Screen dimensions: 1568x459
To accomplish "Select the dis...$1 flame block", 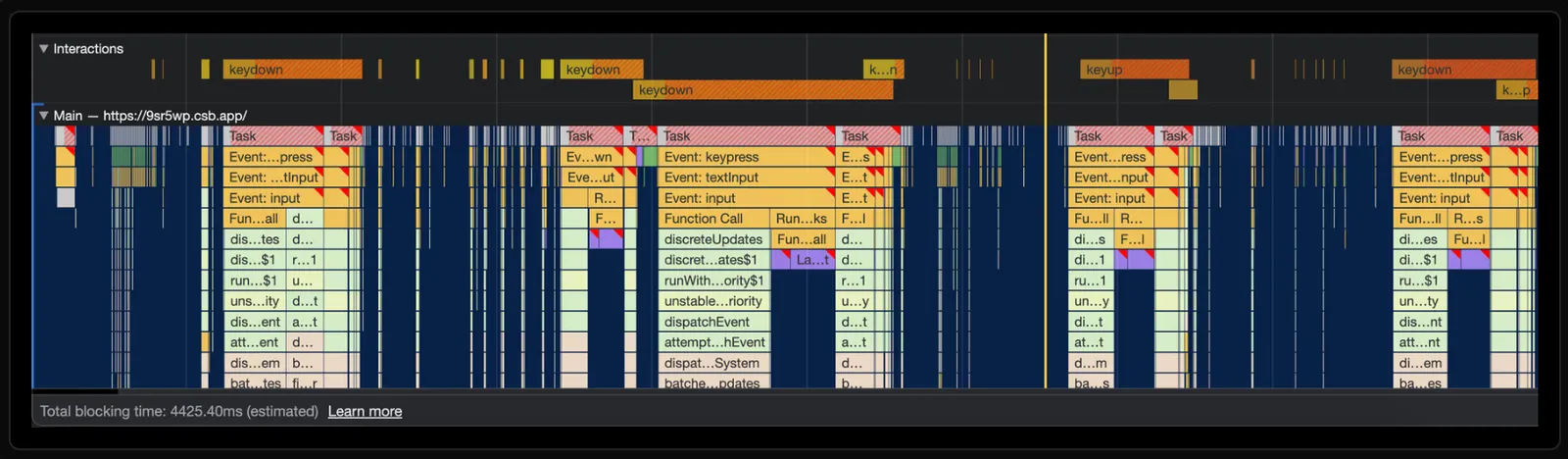I will pos(256,260).
